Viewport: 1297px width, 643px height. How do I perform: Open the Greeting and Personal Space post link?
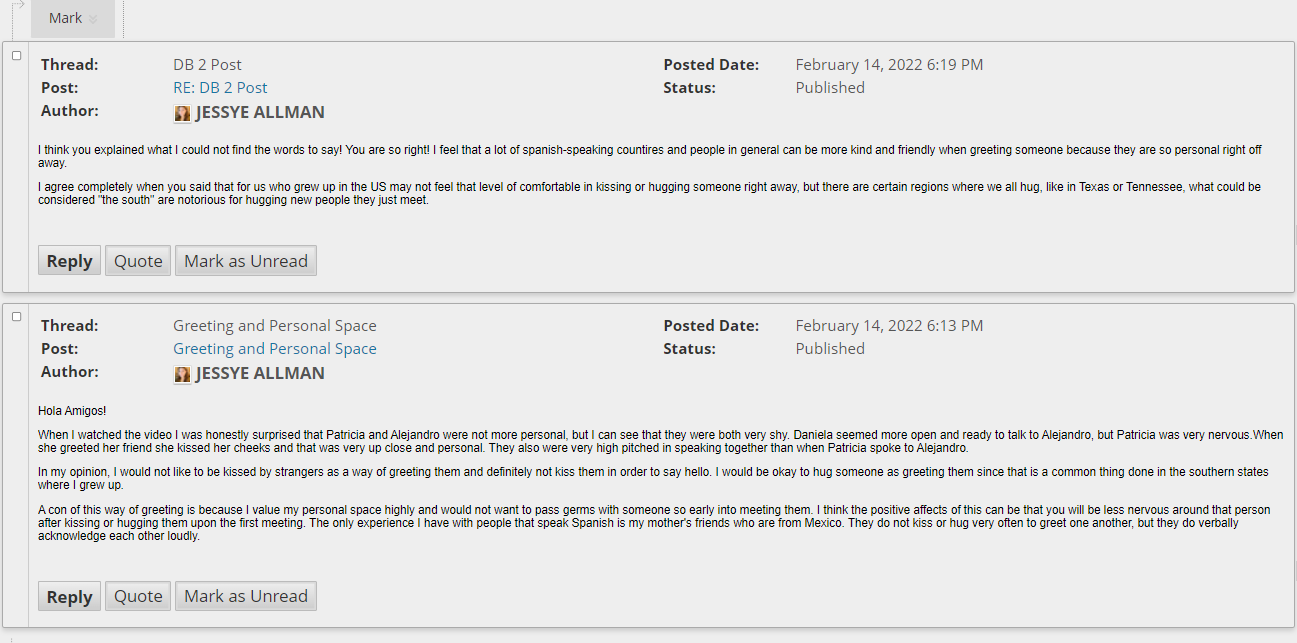pyautogui.click(x=275, y=349)
